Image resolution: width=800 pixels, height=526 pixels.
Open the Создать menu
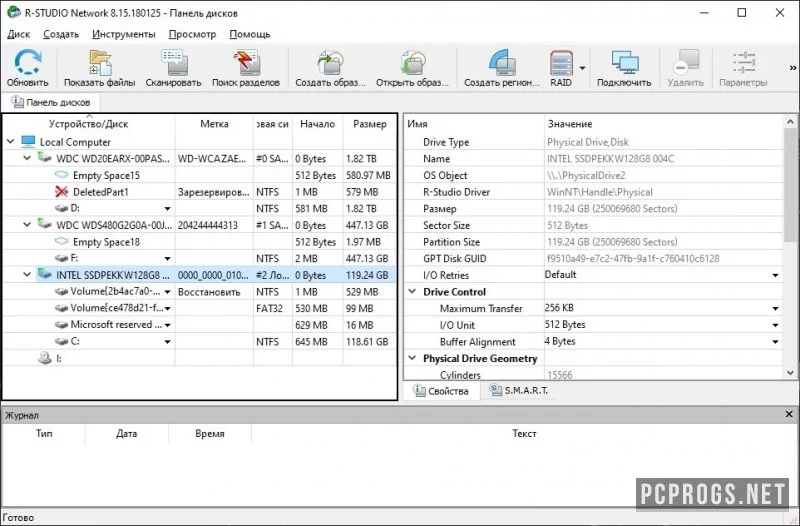tap(61, 34)
